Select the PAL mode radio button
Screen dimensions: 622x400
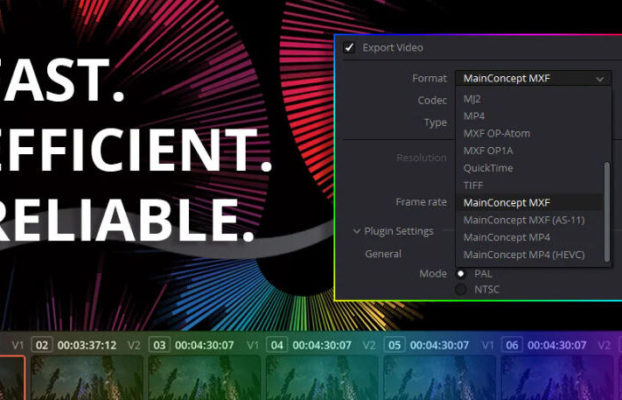[461, 274]
